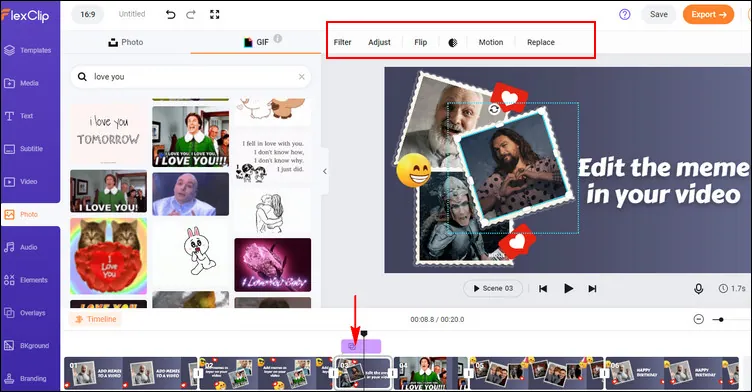This screenshot has height=392, width=752.
Task: Open the help question mark icon
Action: click(624, 14)
